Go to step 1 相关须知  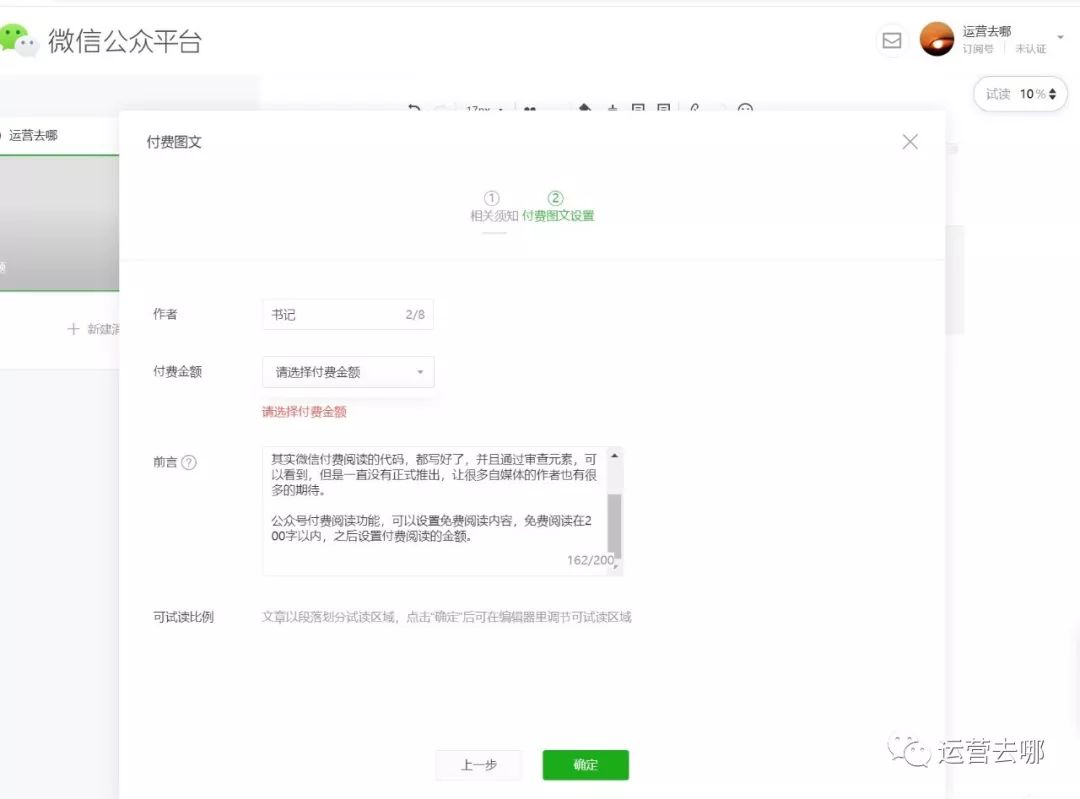(493, 207)
